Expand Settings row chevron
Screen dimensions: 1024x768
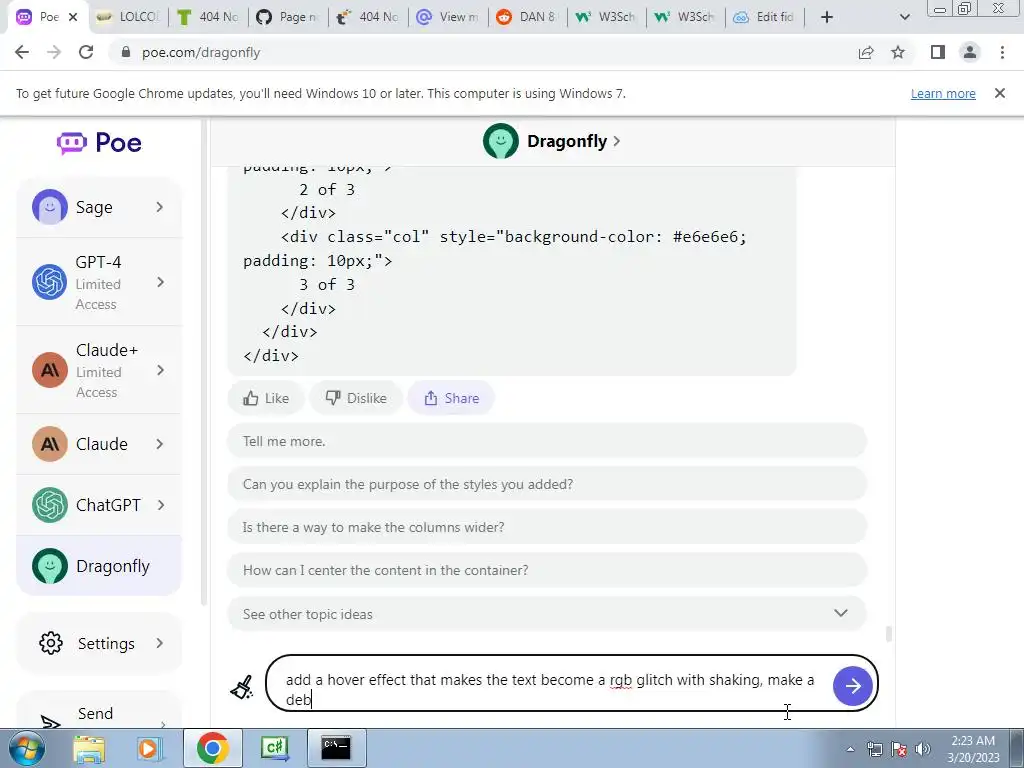coord(160,643)
